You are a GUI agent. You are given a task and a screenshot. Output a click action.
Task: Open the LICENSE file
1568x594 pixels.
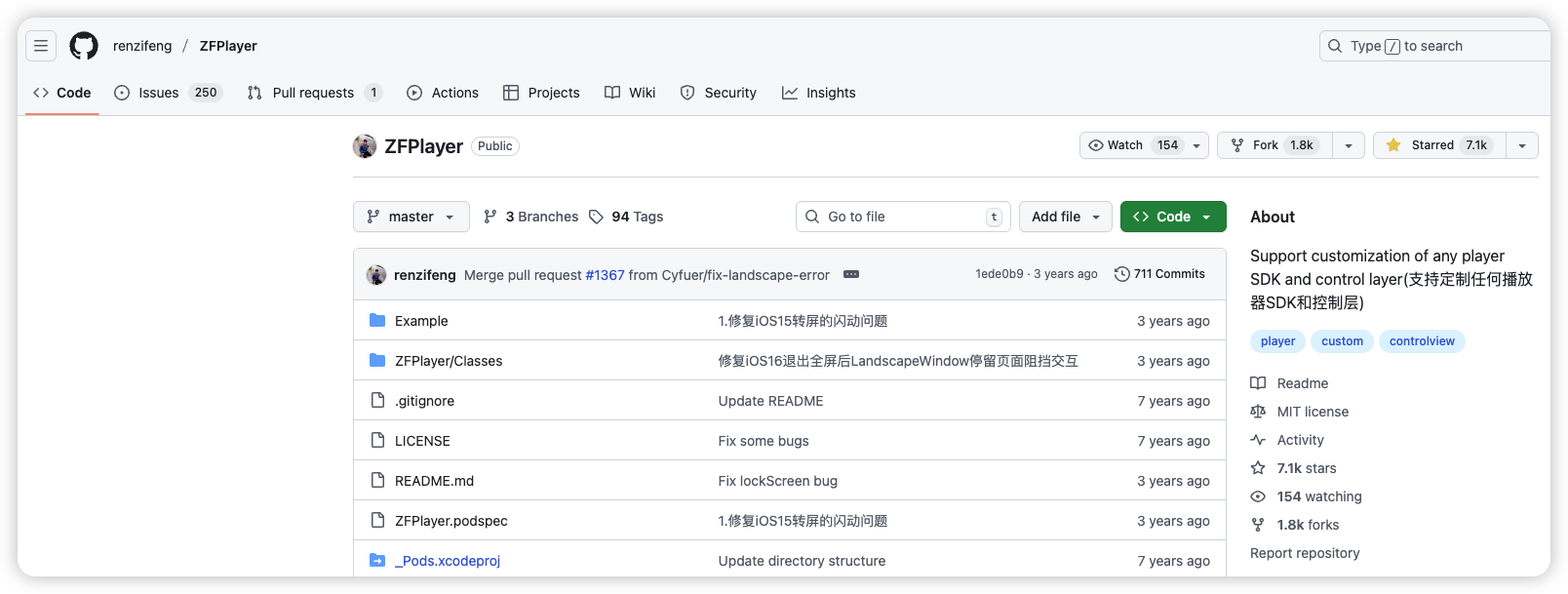coord(422,441)
